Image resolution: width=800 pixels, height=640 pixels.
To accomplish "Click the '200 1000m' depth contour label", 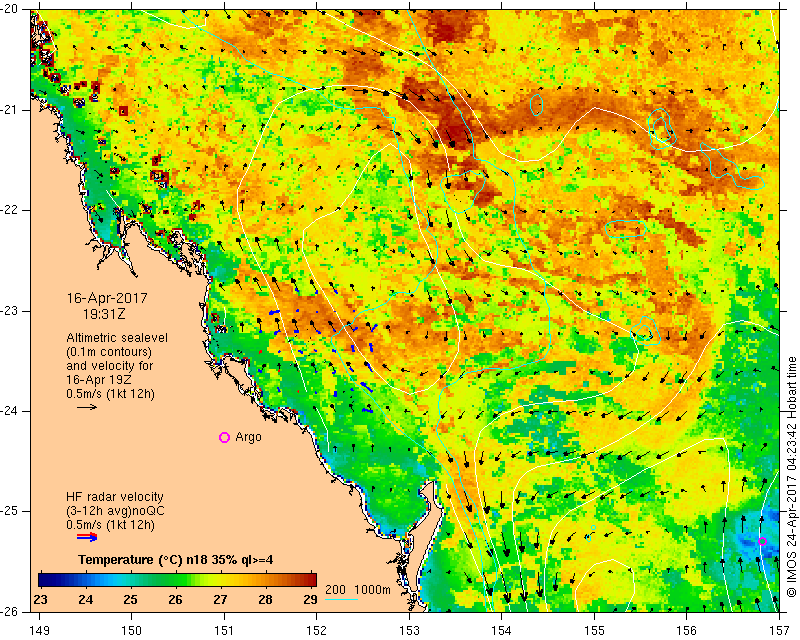I will coord(358,590).
